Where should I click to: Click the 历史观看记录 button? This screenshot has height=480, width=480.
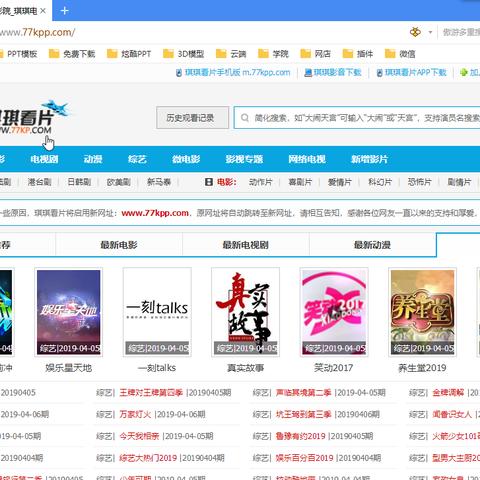(192, 118)
